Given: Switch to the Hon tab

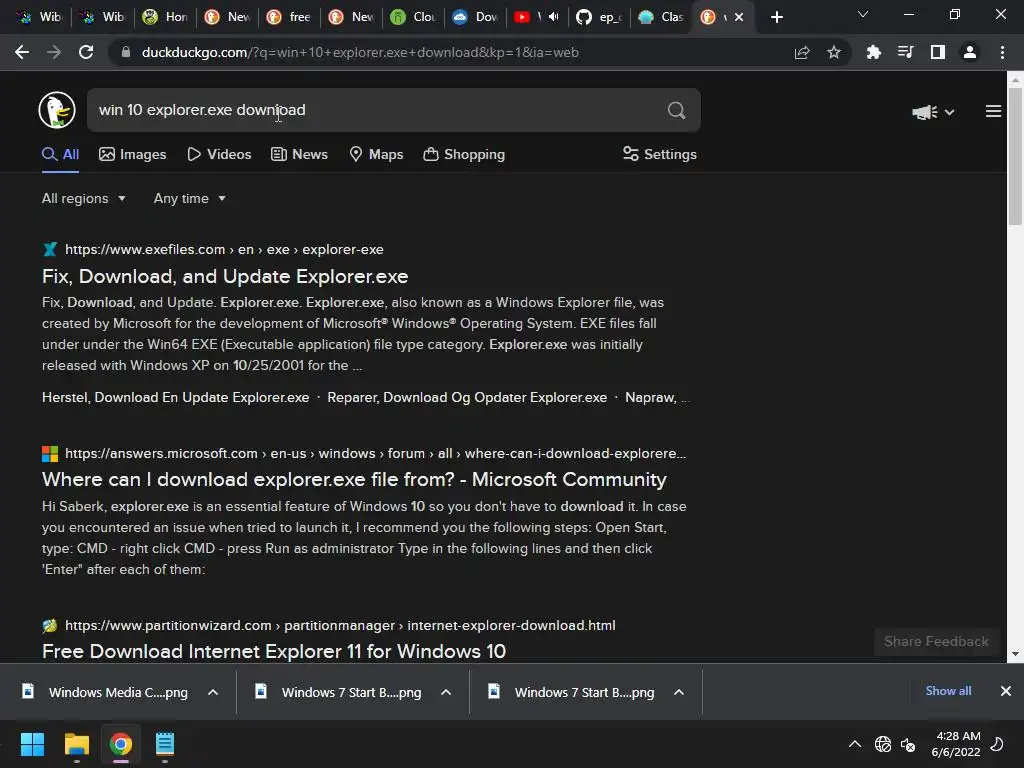Looking at the screenshot, I should [x=165, y=17].
